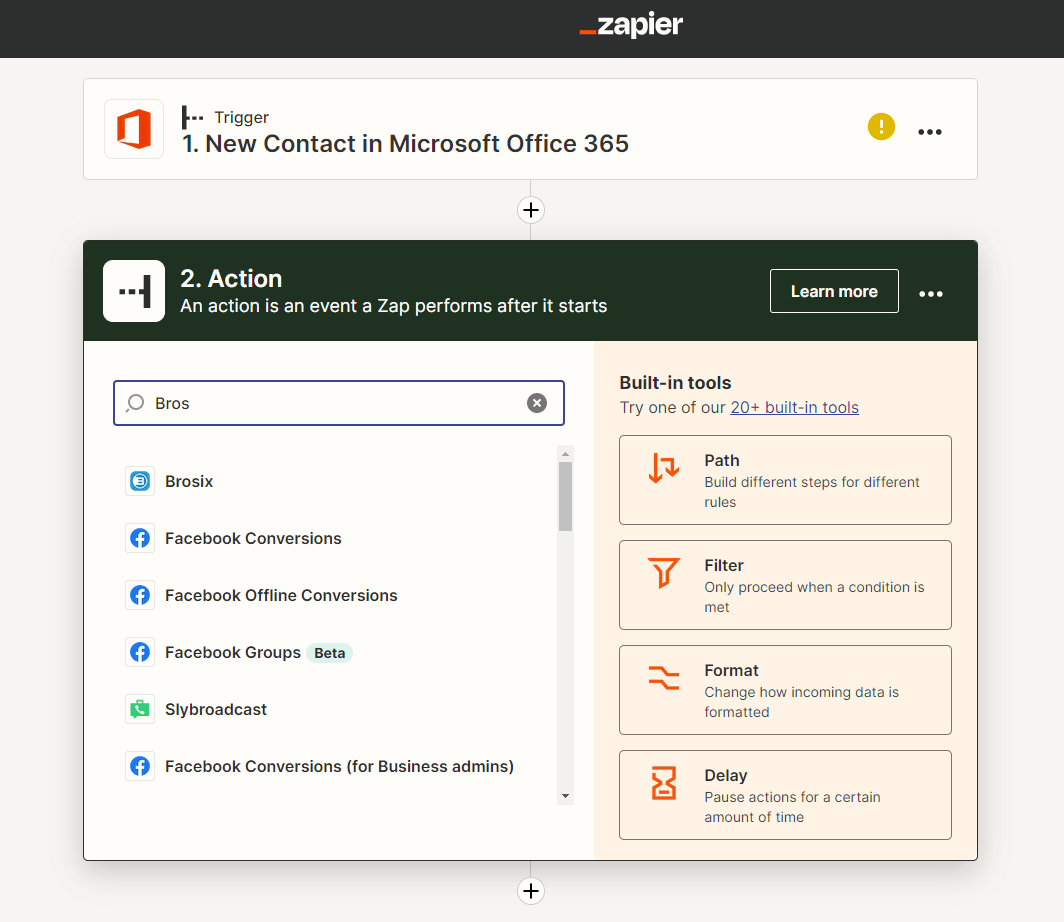Screen dimensions: 1064x922
Task: Select Facebook Conversions (for Business admins)
Action: [x=338, y=766]
